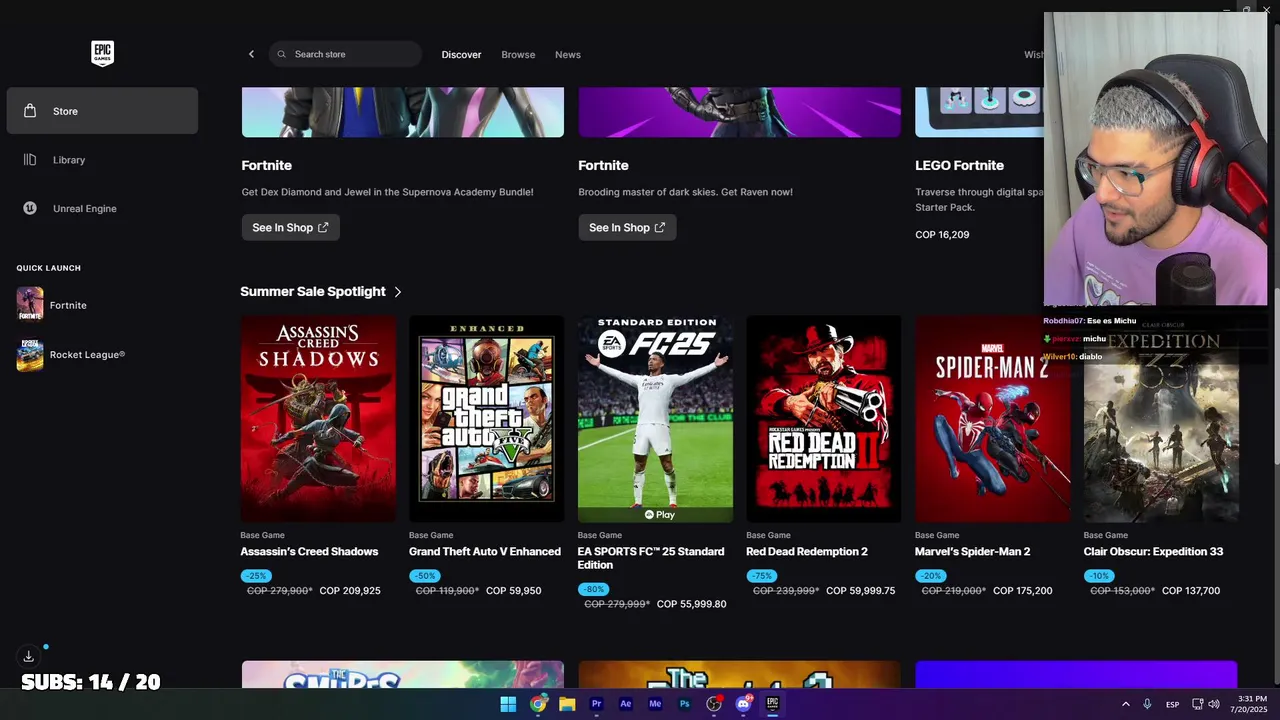
Task: See Raven Fortnite offer in shop
Action: [x=627, y=228]
